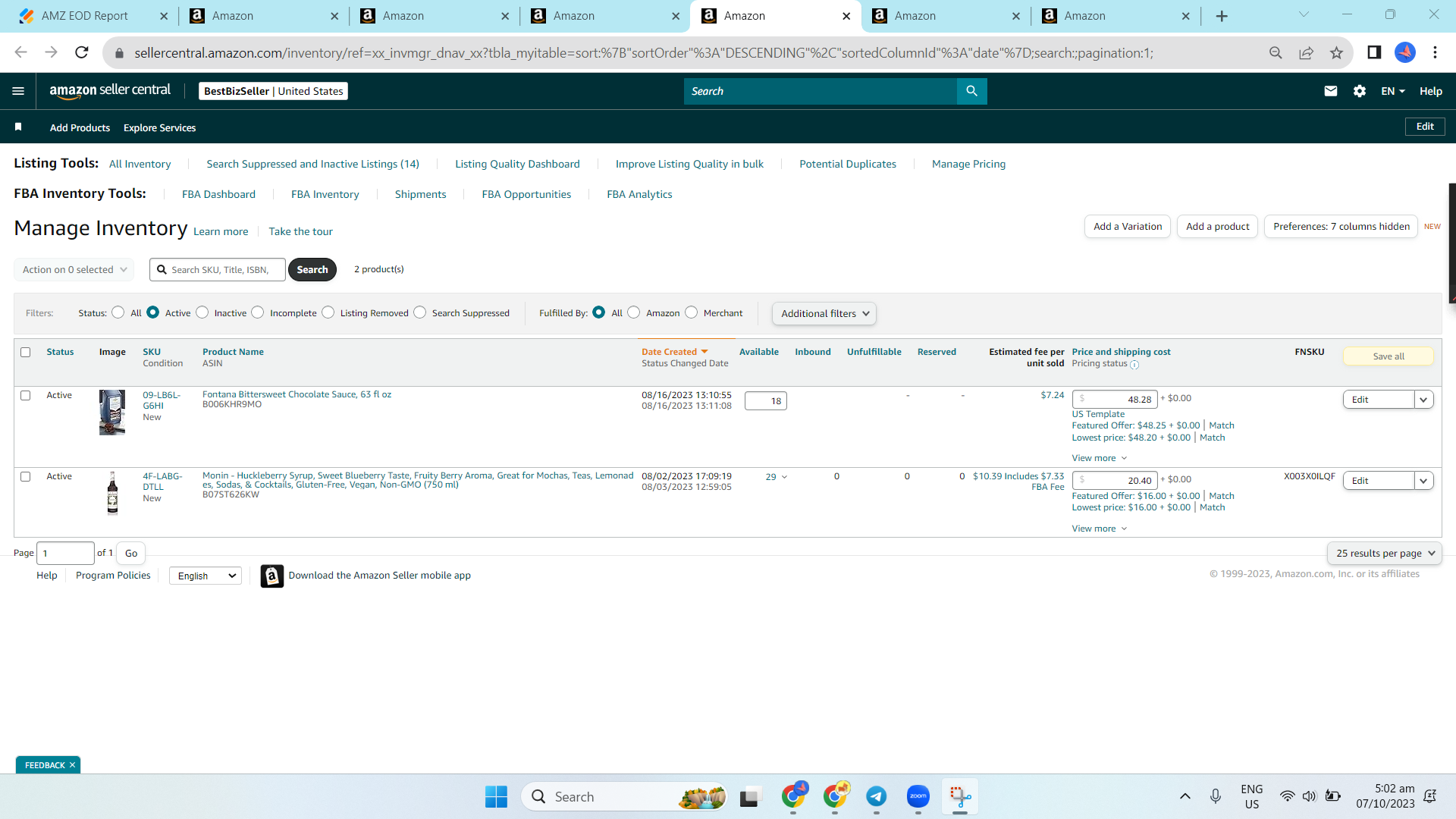
Task: Select the Listing Removed status filter
Action: coord(328,312)
